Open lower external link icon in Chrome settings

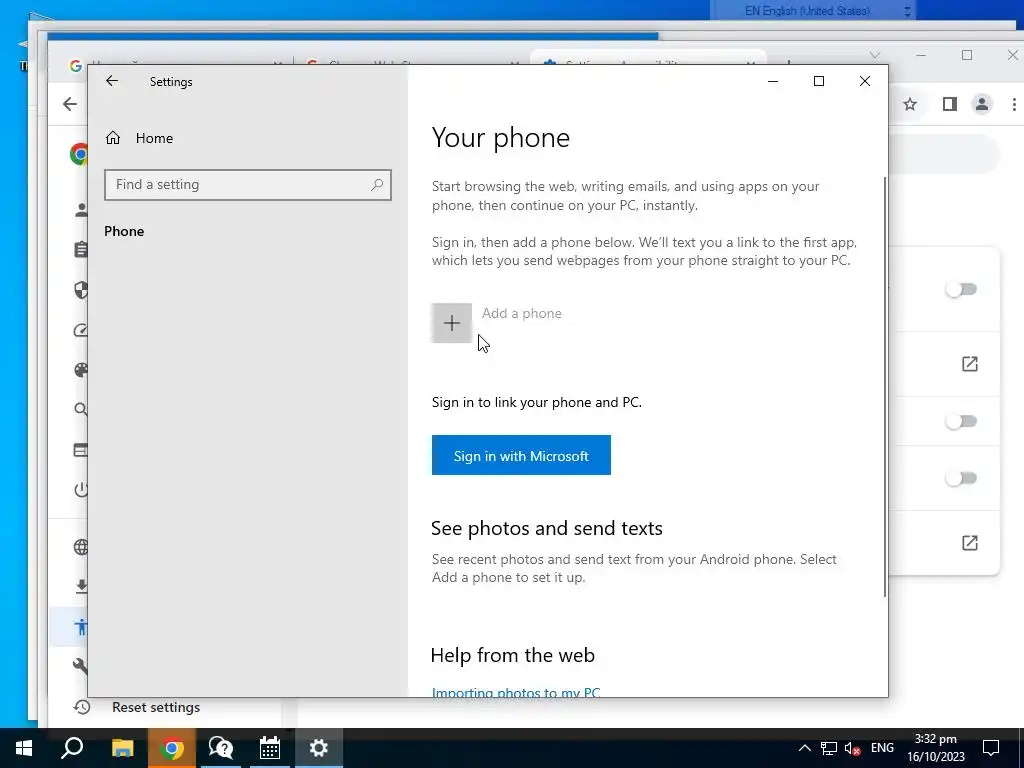tap(970, 543)
